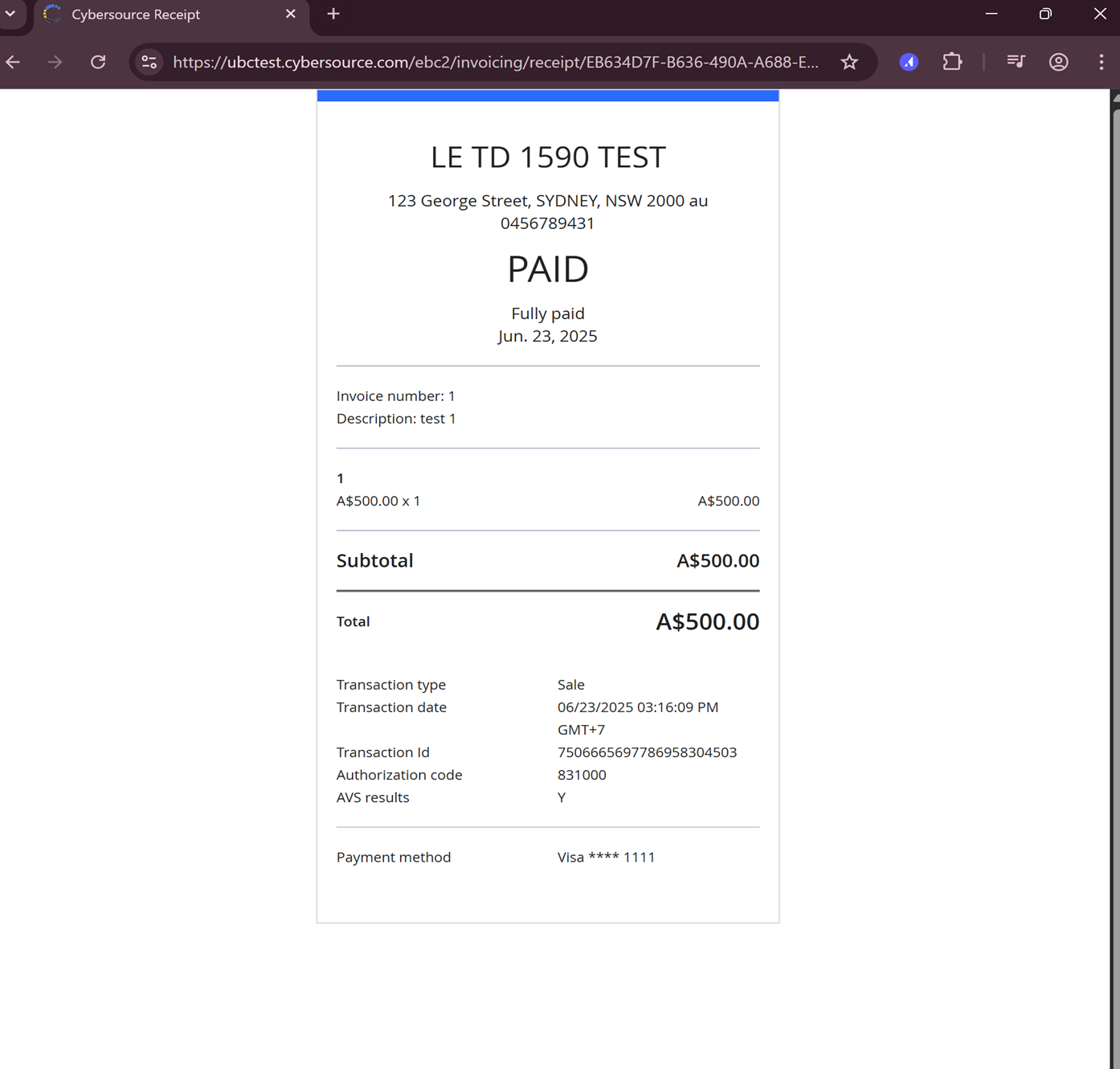This screenshot has width=1120, height=1069.
Task: Expand the tab search dropdown chevron
Action: click(x=10, y=14)
